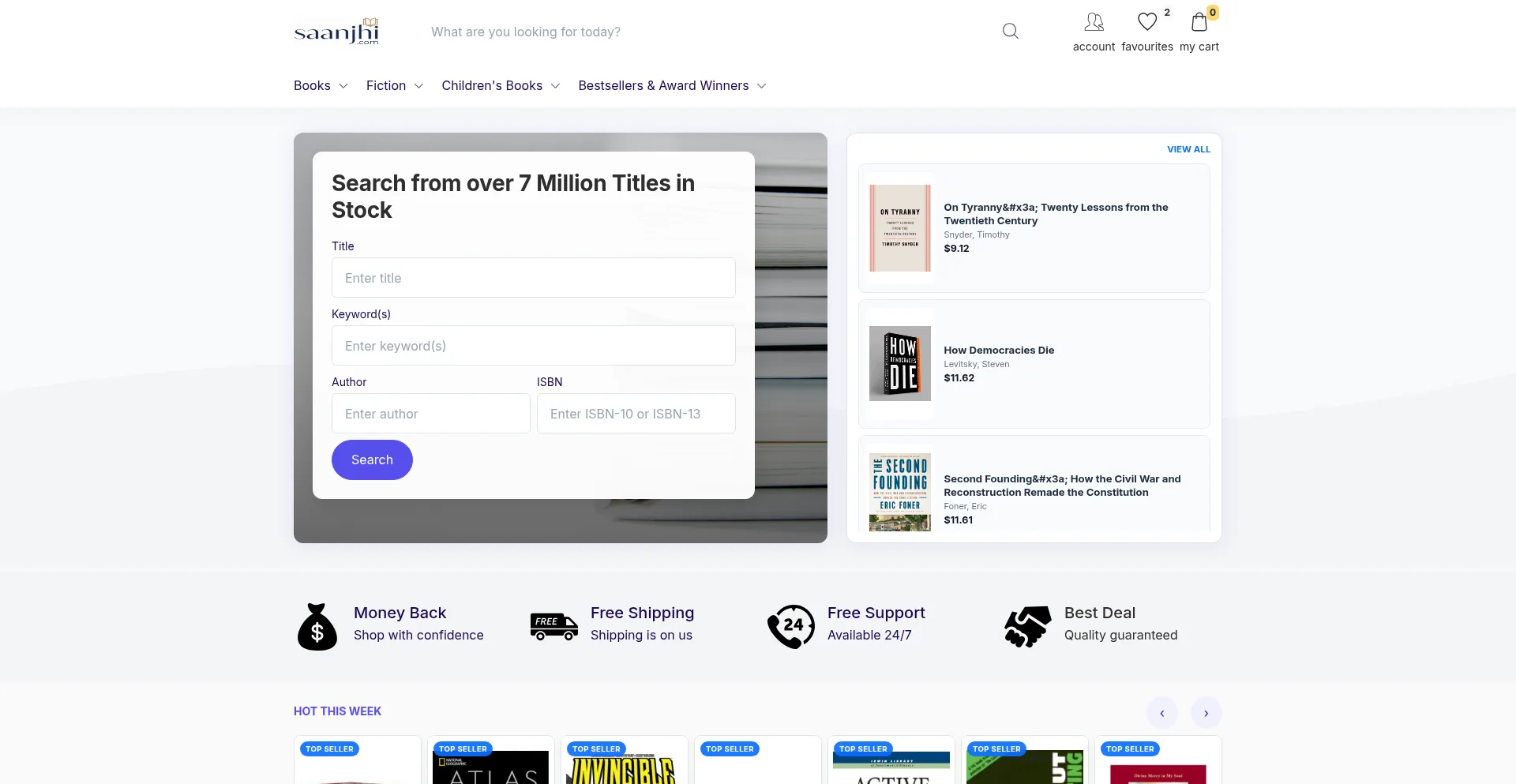Open favourites heart icon

coord(1147,22)
